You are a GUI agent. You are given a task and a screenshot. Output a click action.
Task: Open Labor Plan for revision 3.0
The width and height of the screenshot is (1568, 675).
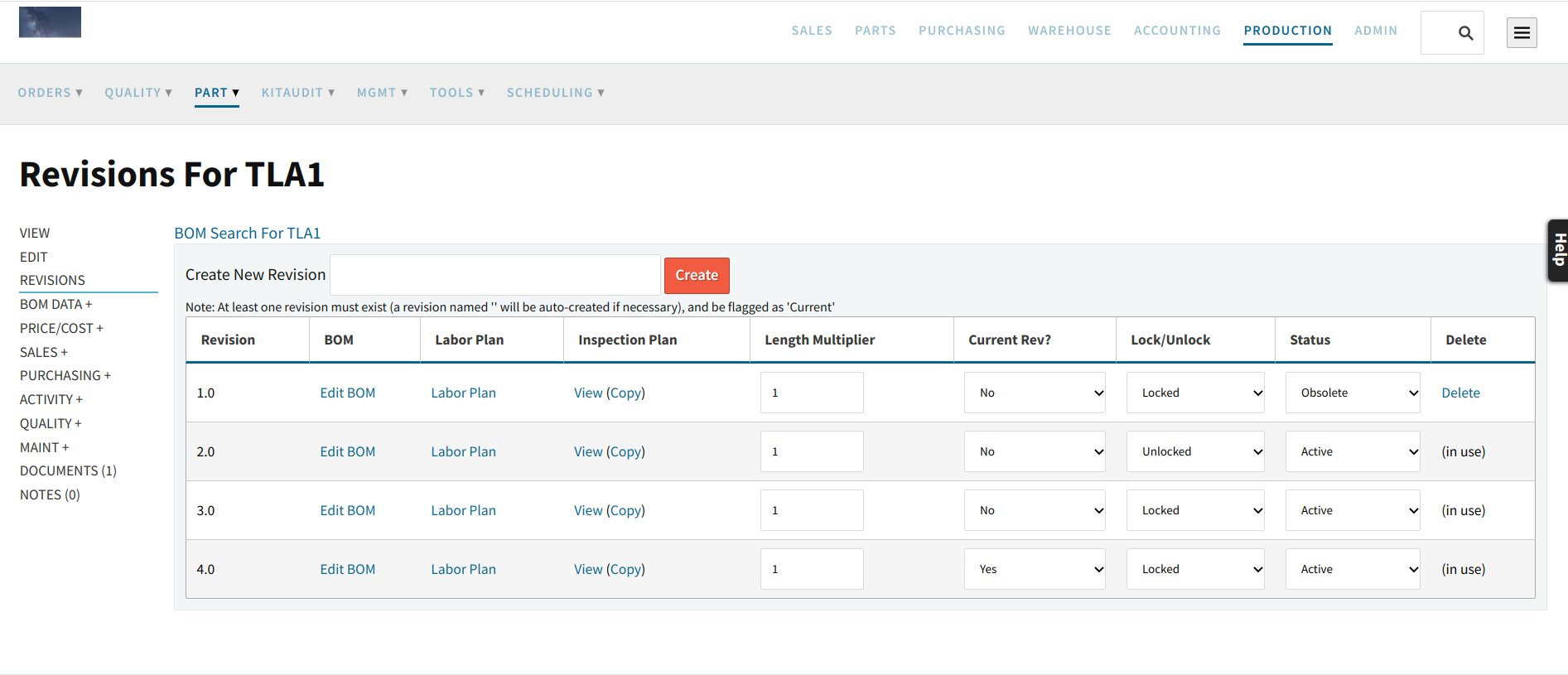[463, 510]
